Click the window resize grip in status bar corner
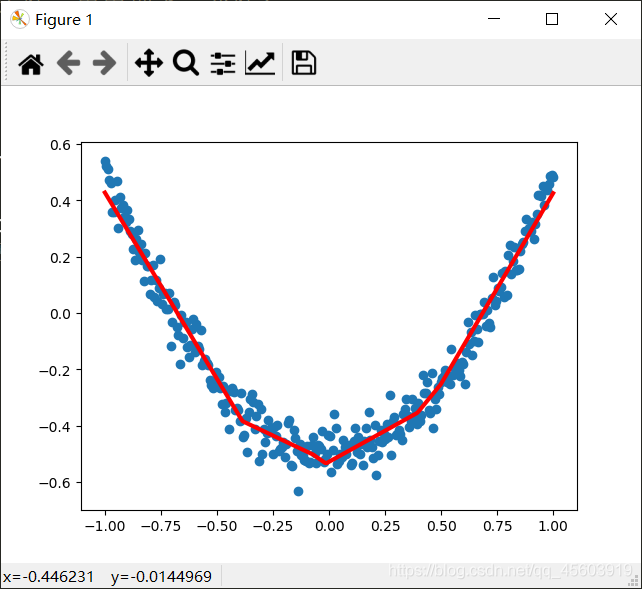642x589 pixels. click(634, 580)
